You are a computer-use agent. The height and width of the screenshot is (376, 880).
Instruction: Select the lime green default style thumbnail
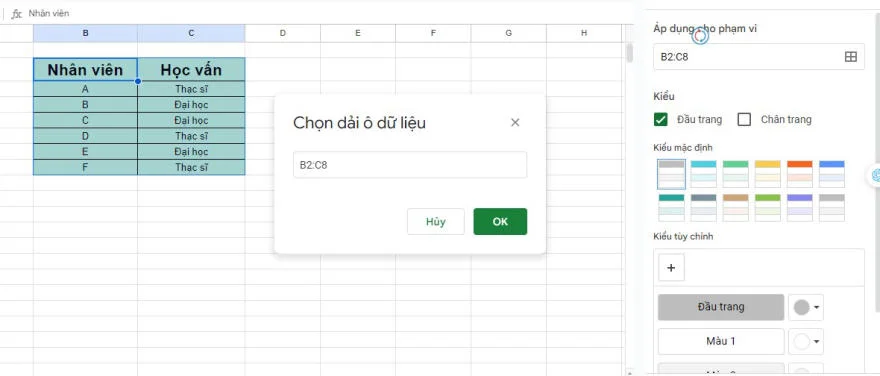point(767,208)
